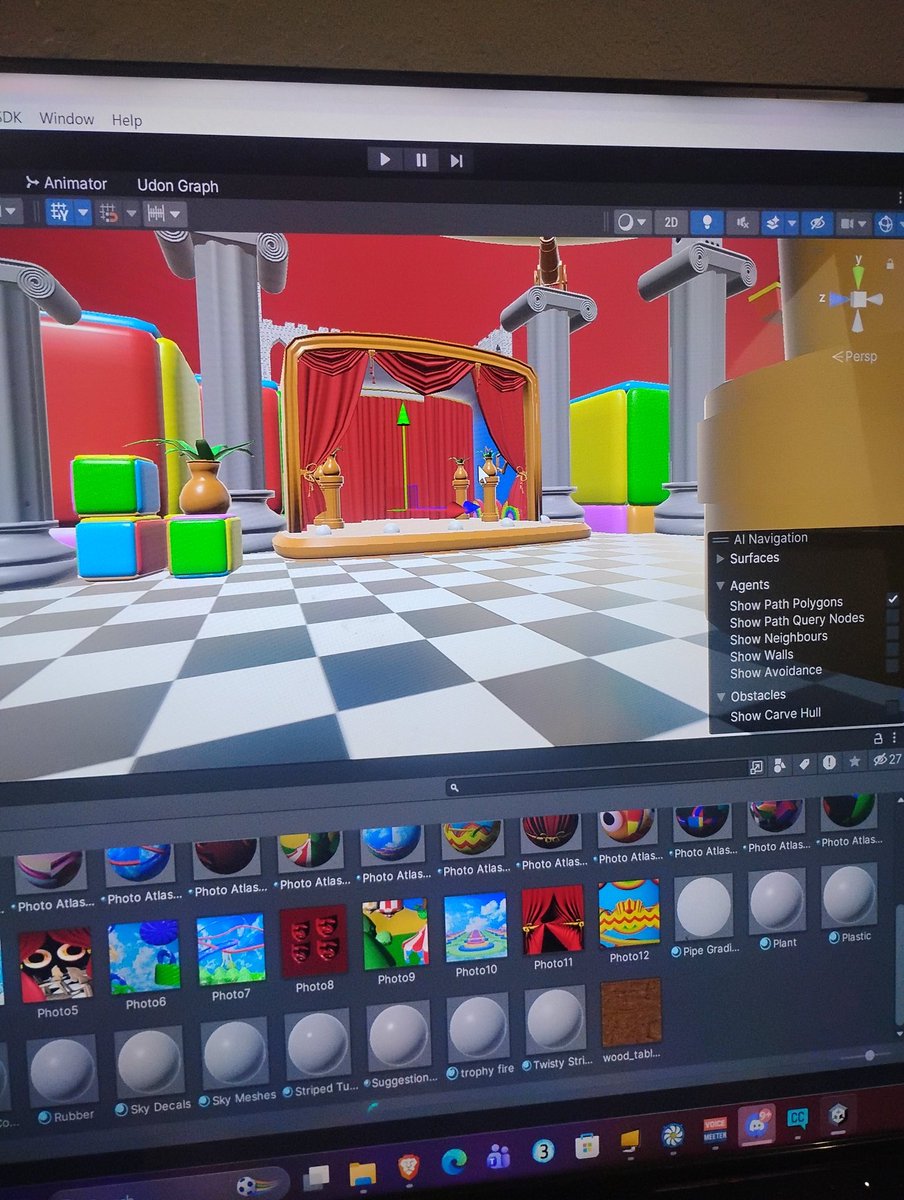Image resolution: width=904 pixels, height=1200 pixels.
Task: Open the Help menu
Action: pyautogui.click(x=127, y=120)
